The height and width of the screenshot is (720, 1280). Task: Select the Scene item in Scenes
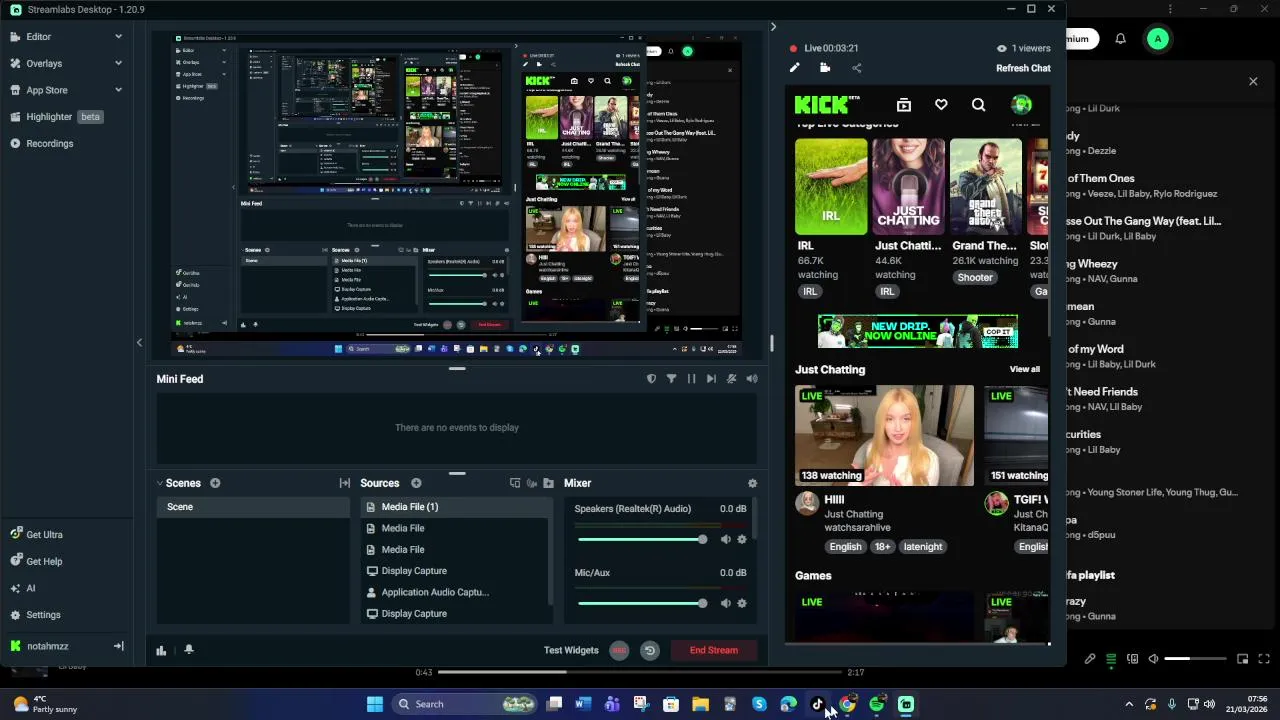pyautogui.click(x=252, y=507)
